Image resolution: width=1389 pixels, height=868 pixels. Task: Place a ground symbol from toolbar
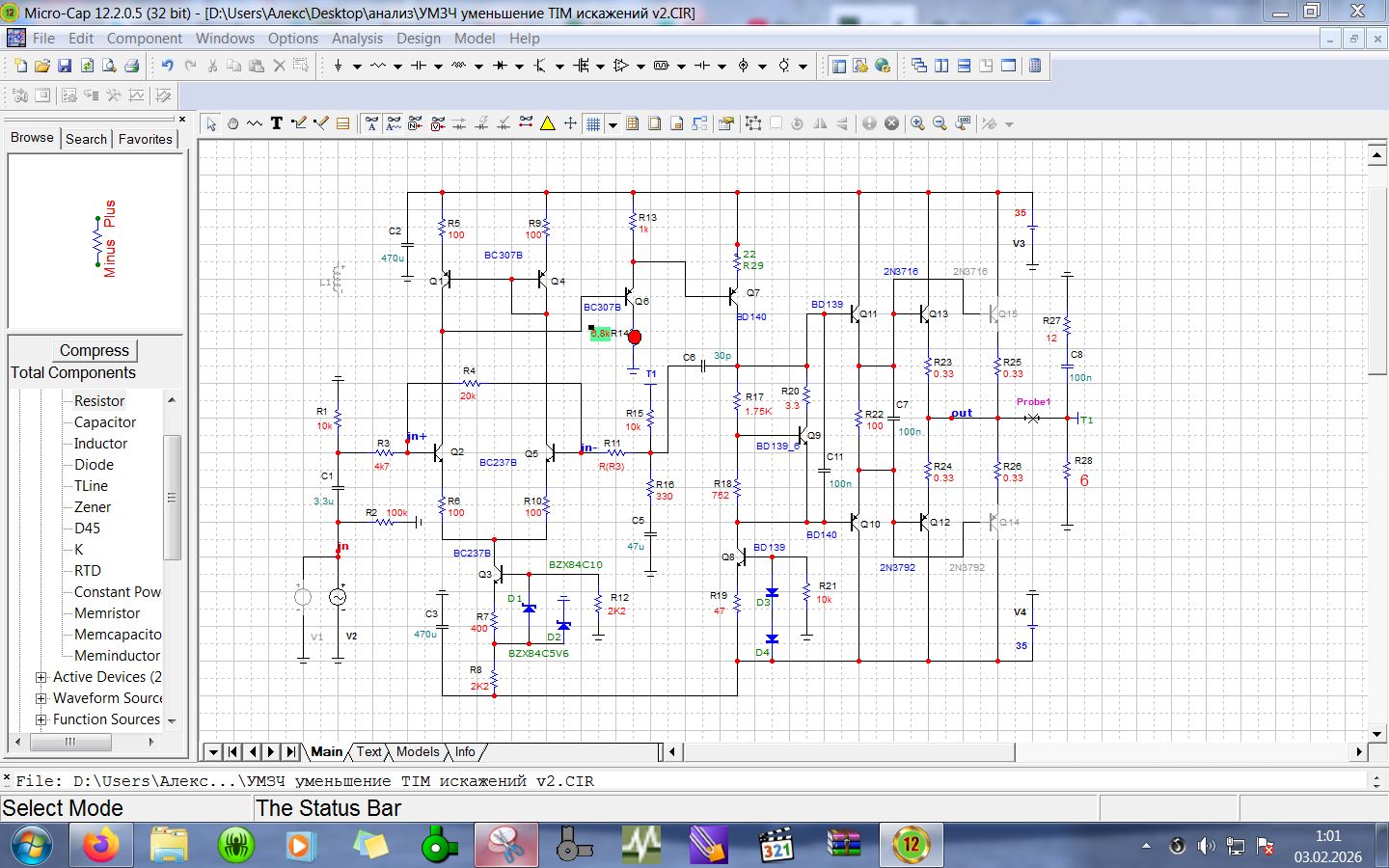pyautogui.click(x=338, y=66)
